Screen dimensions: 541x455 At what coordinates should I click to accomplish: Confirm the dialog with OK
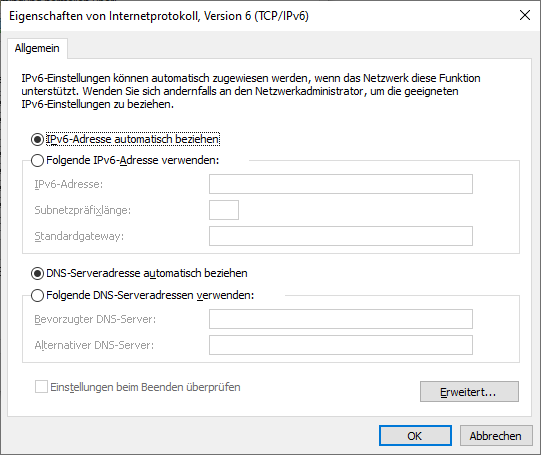pos(415,436)
